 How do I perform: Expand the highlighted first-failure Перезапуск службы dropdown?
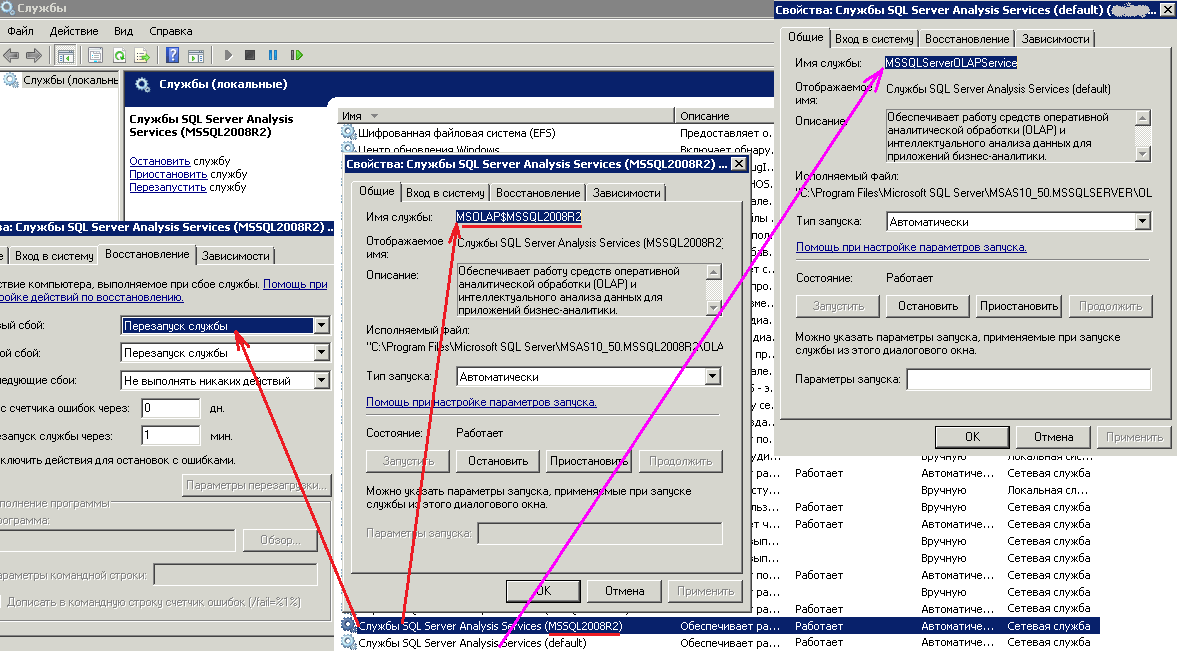click(x=321, y=326)
